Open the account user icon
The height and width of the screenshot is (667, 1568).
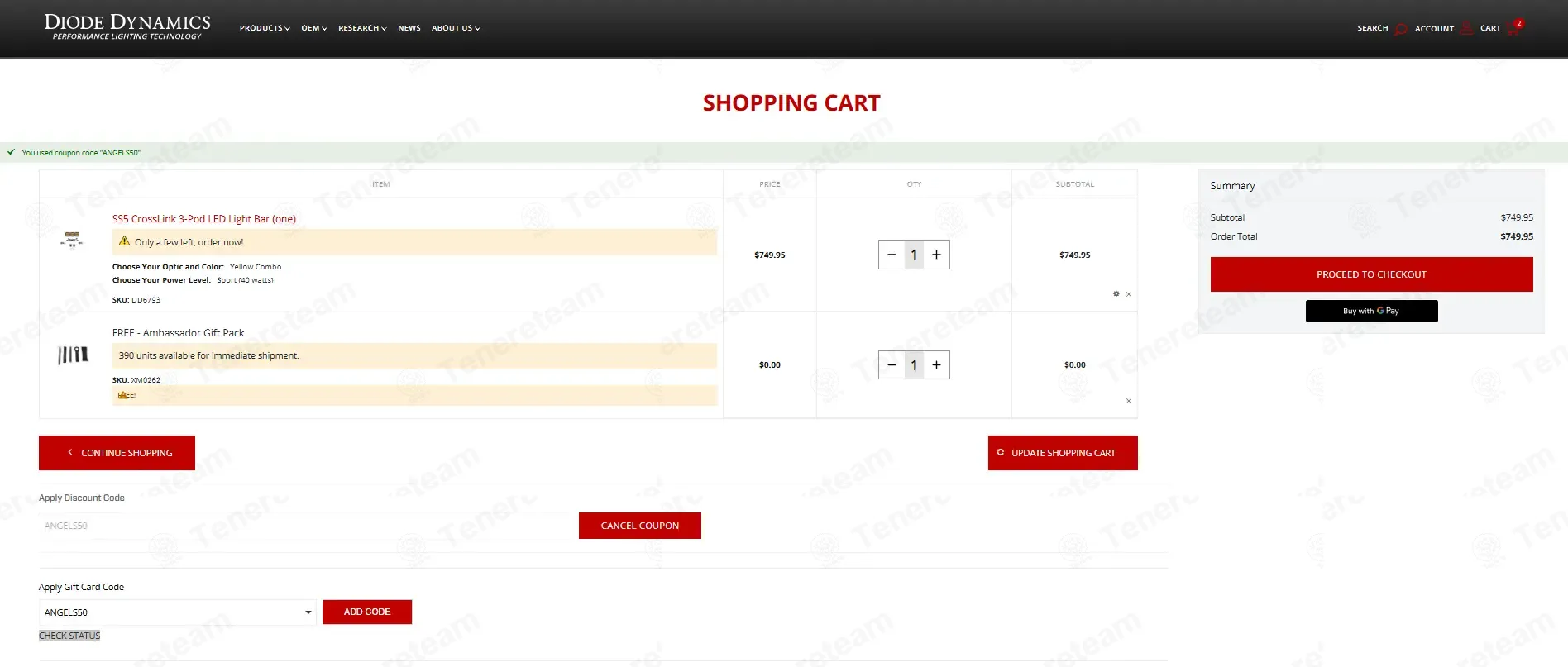[1466, 28]
